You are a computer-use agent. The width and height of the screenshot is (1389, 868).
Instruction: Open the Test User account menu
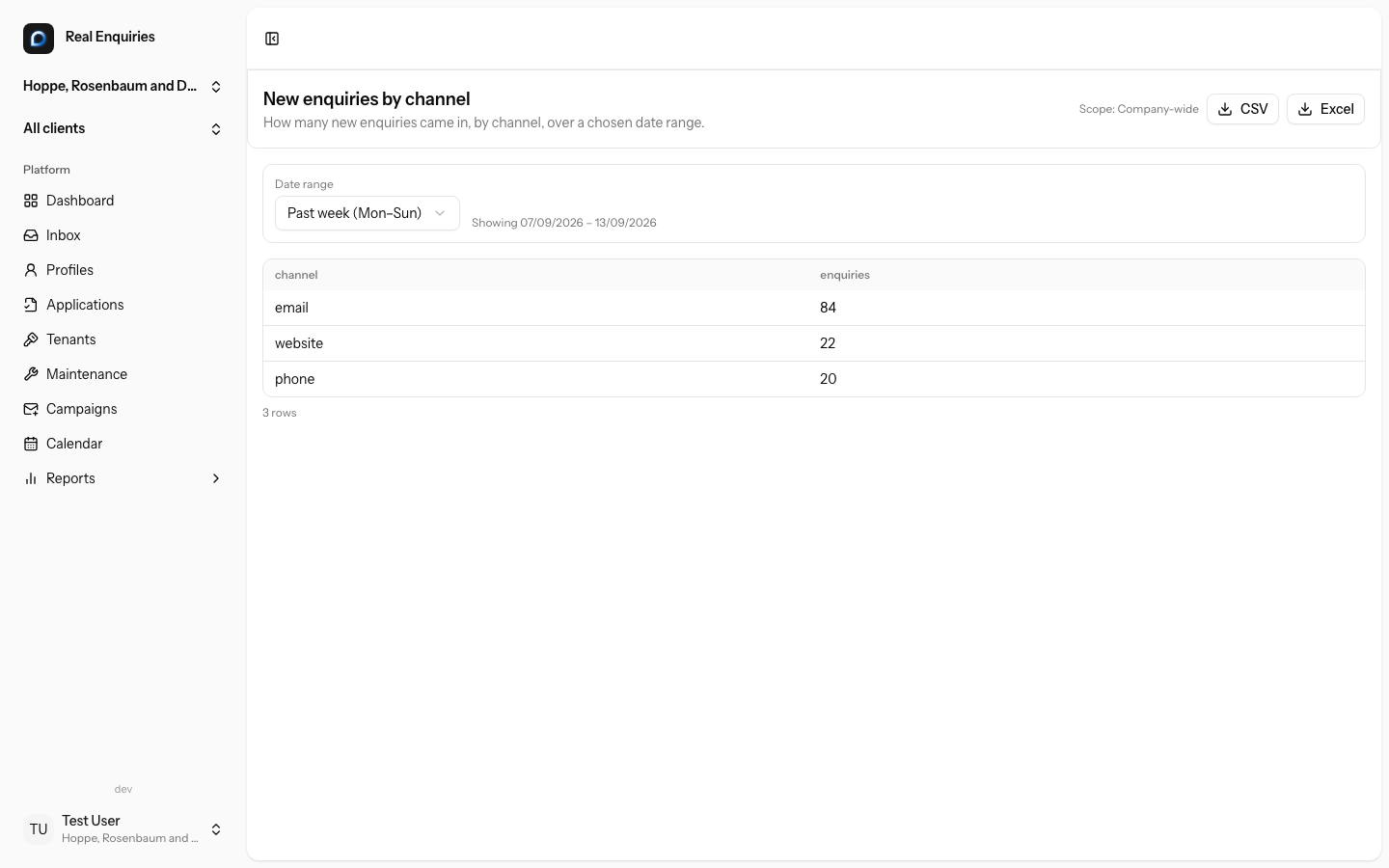[x=123, y=829]
